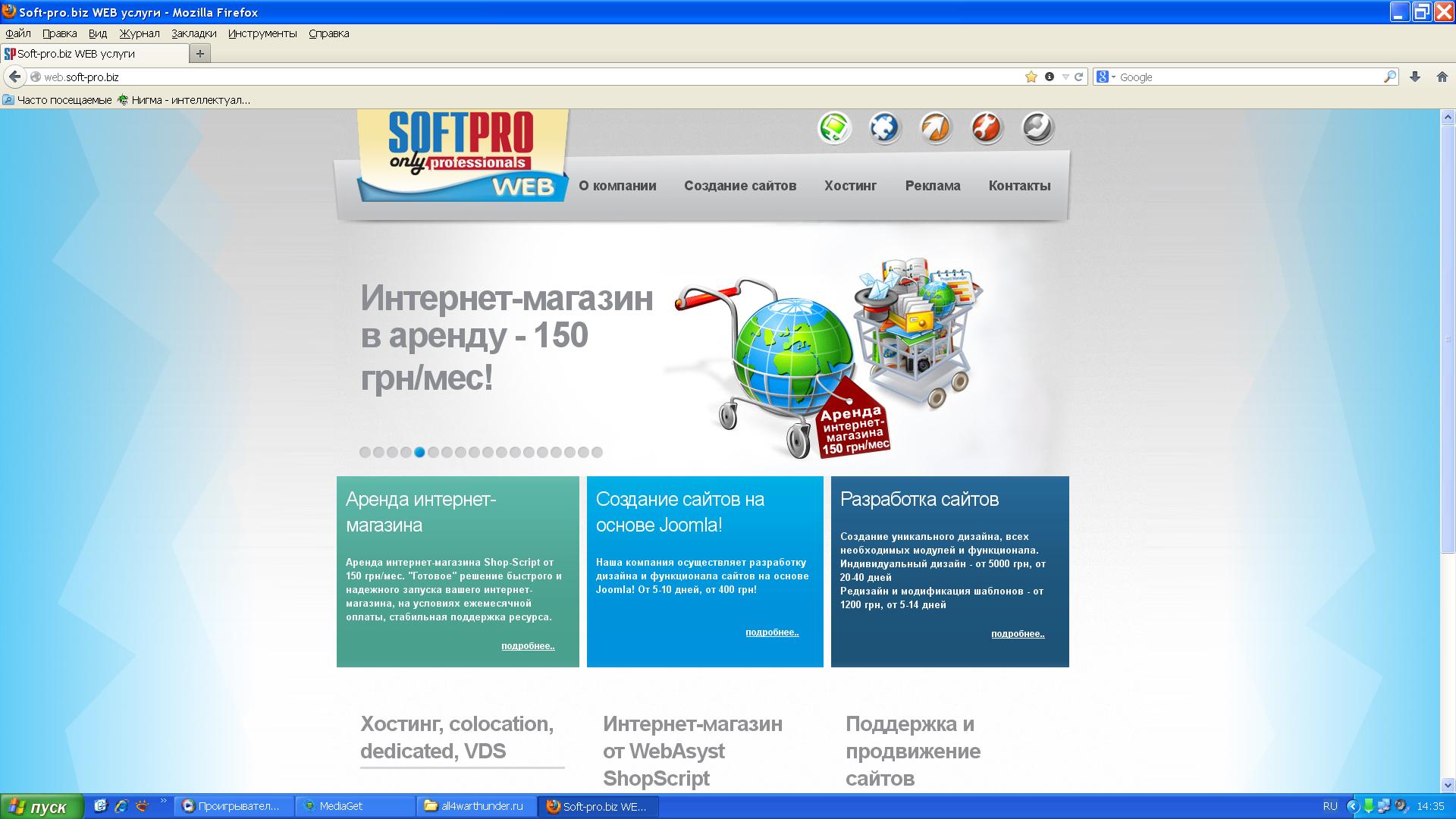Open the Вид menu
1456x819 pixels.
point(98,33)
